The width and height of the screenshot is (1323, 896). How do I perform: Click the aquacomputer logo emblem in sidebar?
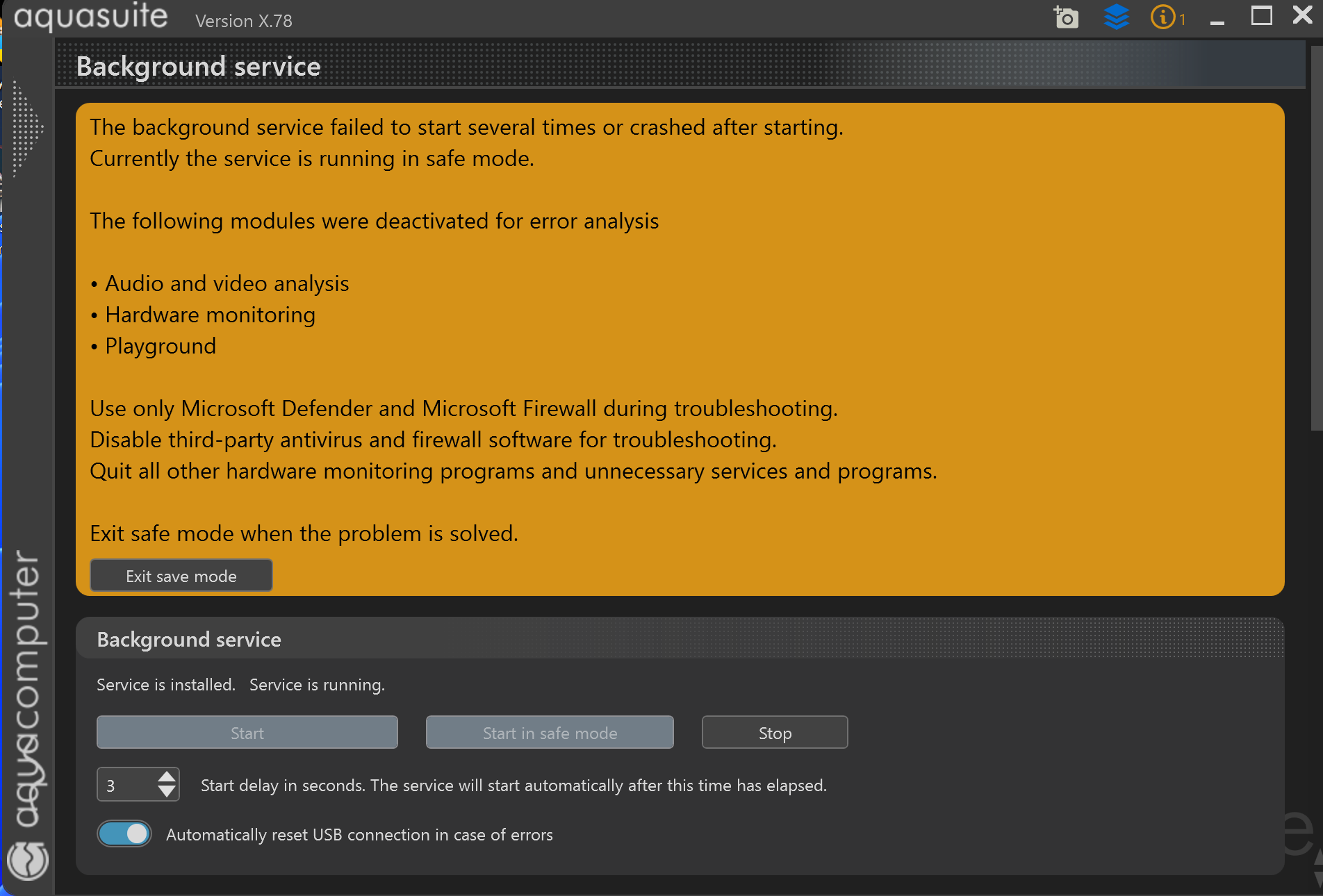pos(28,860)
